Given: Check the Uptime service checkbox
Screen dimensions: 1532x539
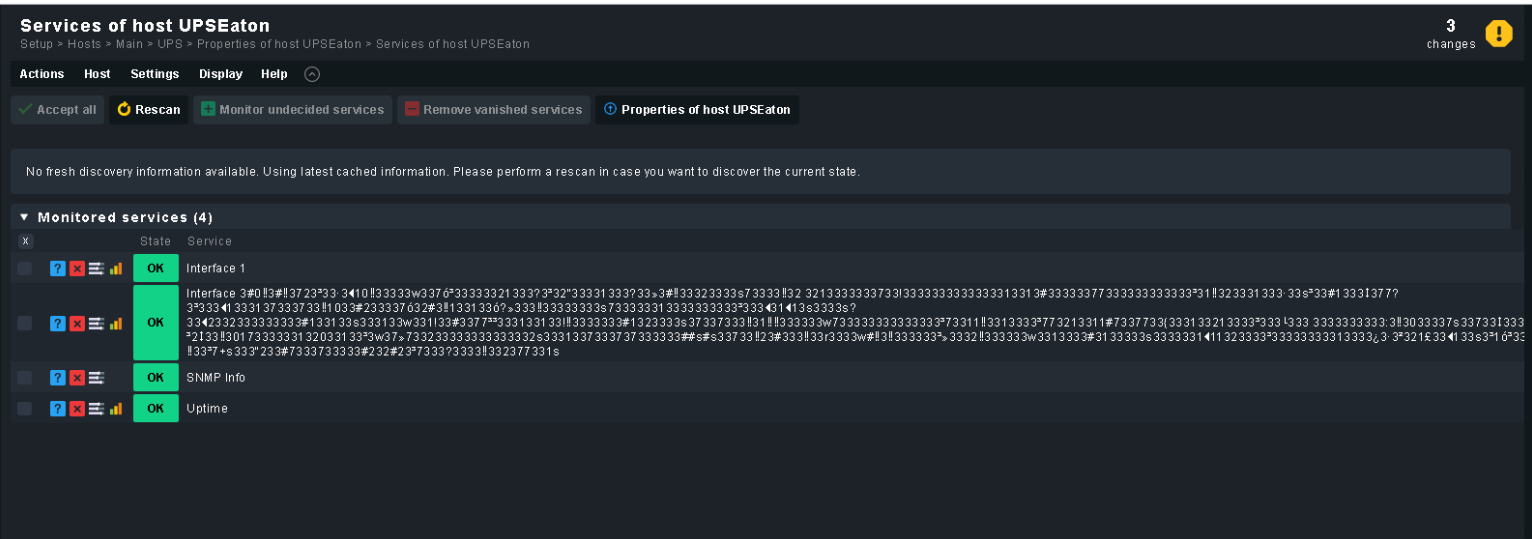Looking at the screenshot, I should point(25,408).
